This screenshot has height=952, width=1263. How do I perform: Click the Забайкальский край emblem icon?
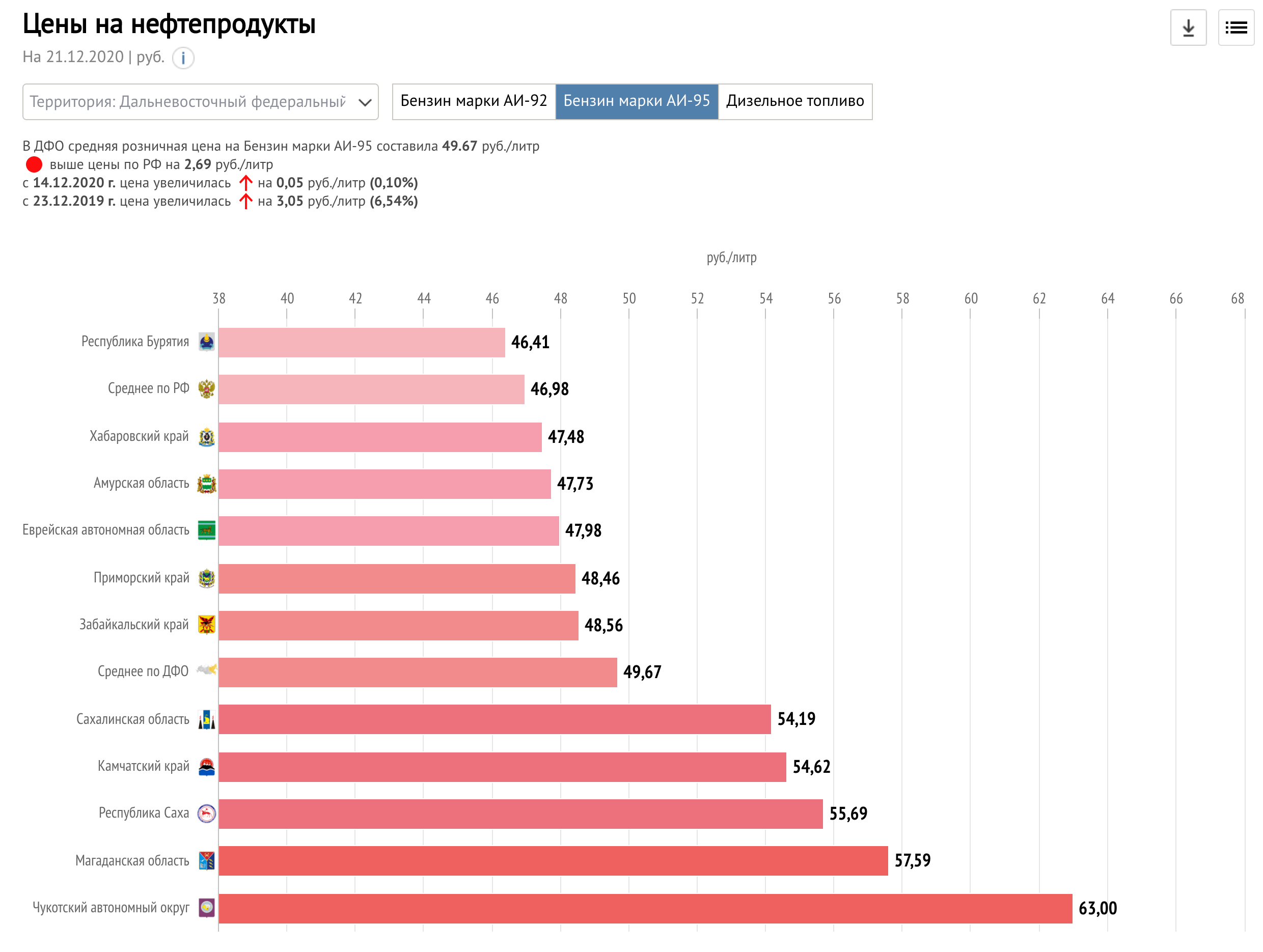click(x=206, y=624)
